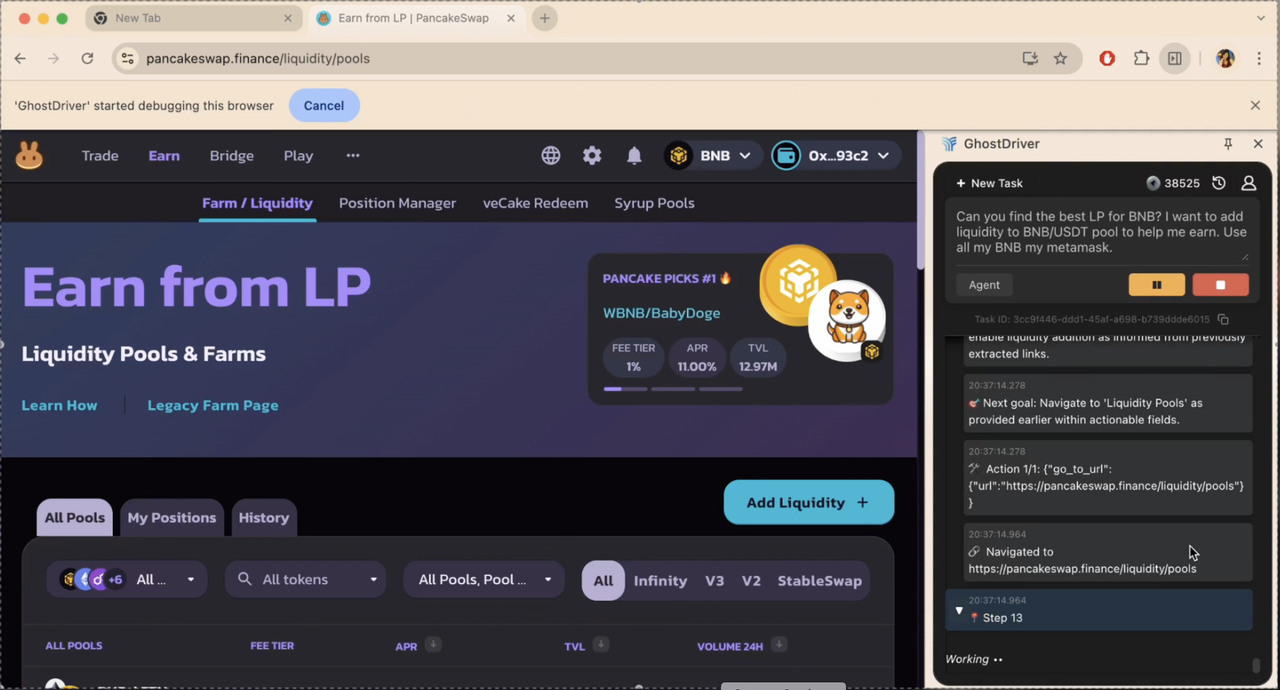Image resolution: width=1280 pixels, height=690 pixels.
Task: Open the Chrome three-dot menu
Action: (x=1259, y=59)
